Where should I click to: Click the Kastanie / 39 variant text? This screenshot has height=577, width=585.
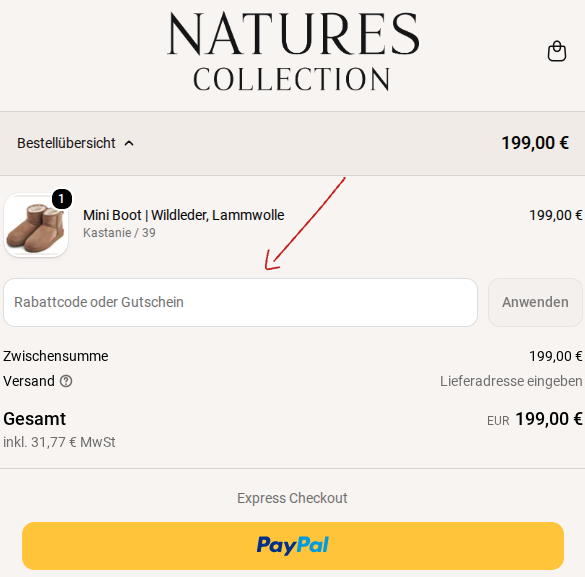click(x=119, y=233)
